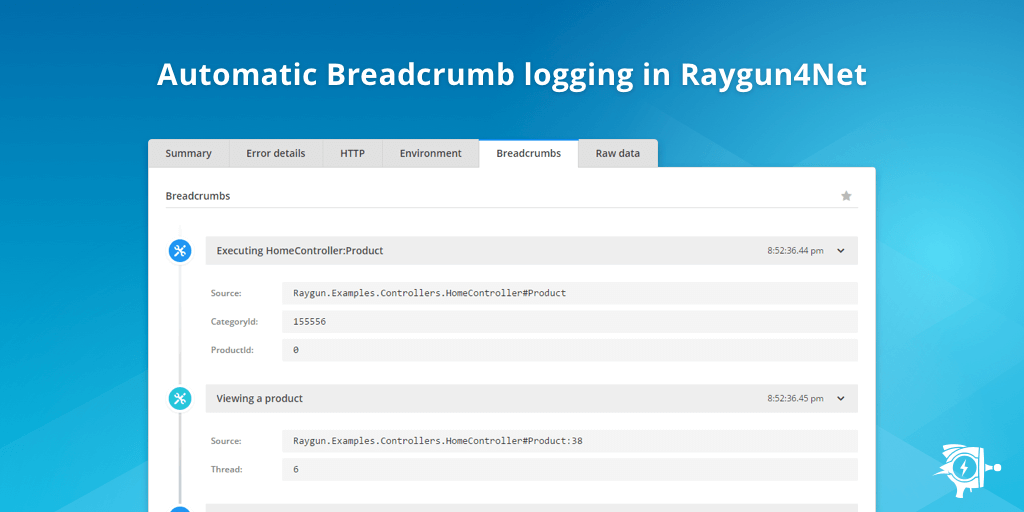Click the ProductId label
Viewport: 1024px width, 512px height.
point(232,350)
